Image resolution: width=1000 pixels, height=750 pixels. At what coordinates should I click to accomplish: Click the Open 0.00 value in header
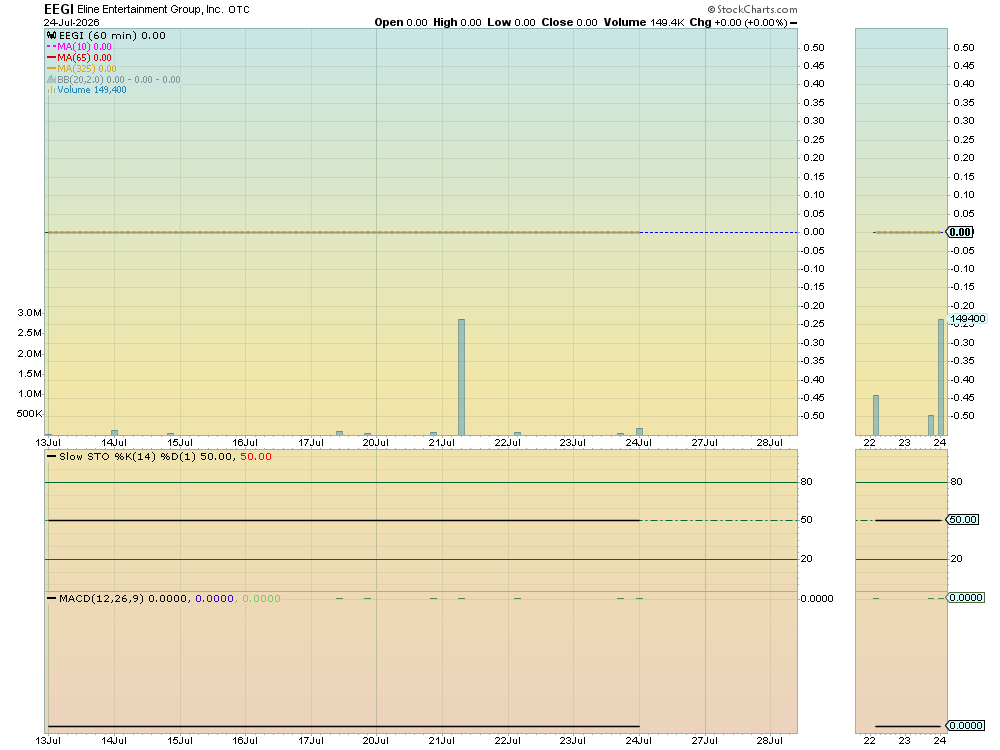click(x=401, y=22)
